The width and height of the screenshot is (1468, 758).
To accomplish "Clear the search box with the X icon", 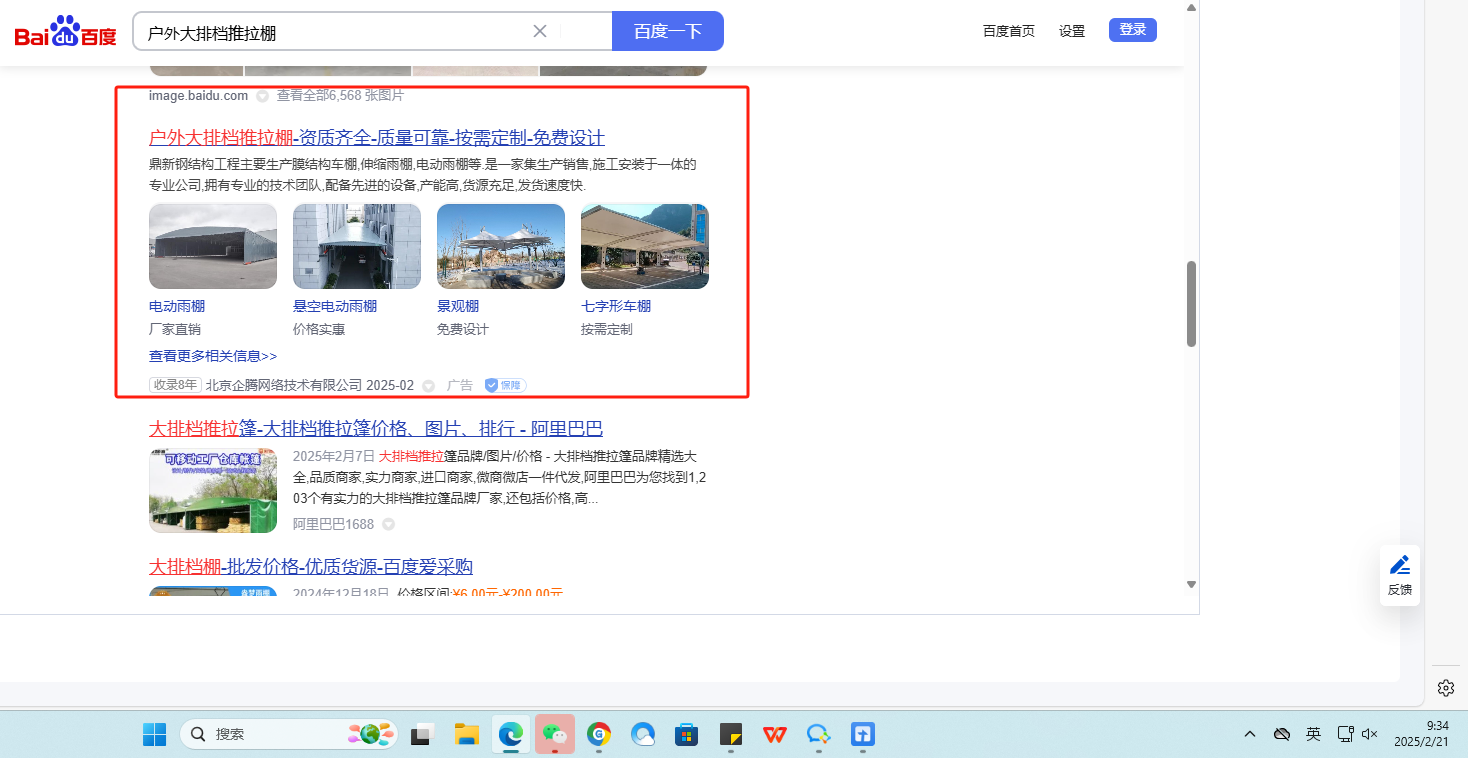I will coord(540,31).
